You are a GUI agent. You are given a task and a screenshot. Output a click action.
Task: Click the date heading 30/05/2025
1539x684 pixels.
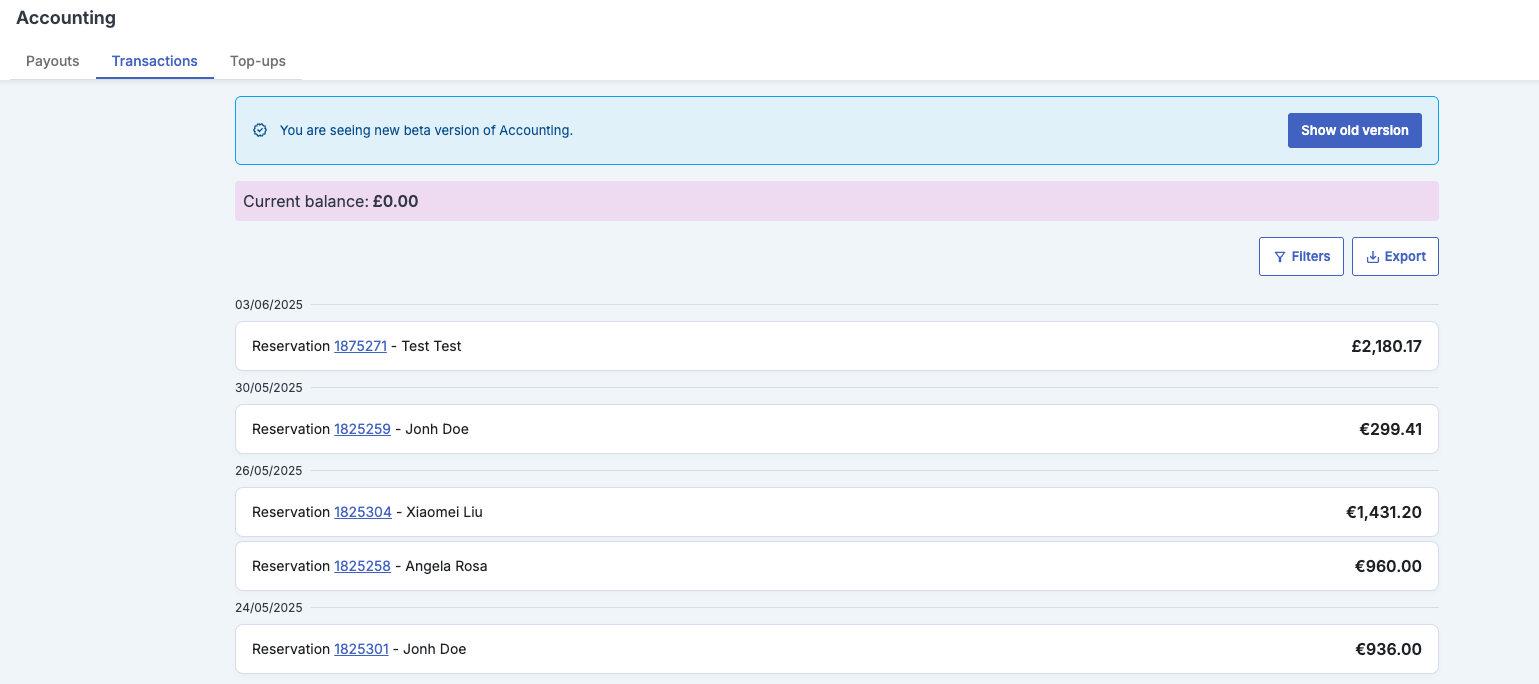(269, 388)
